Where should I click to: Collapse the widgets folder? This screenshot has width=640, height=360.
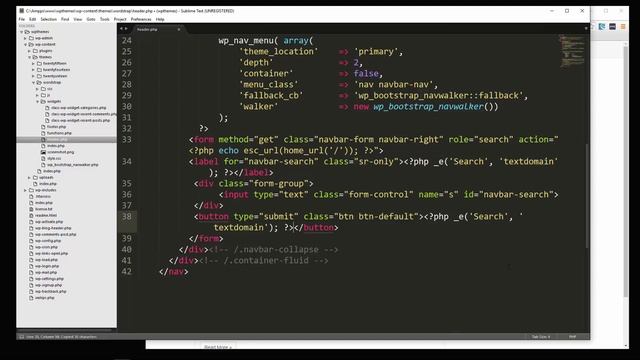[x=38, y=101]
